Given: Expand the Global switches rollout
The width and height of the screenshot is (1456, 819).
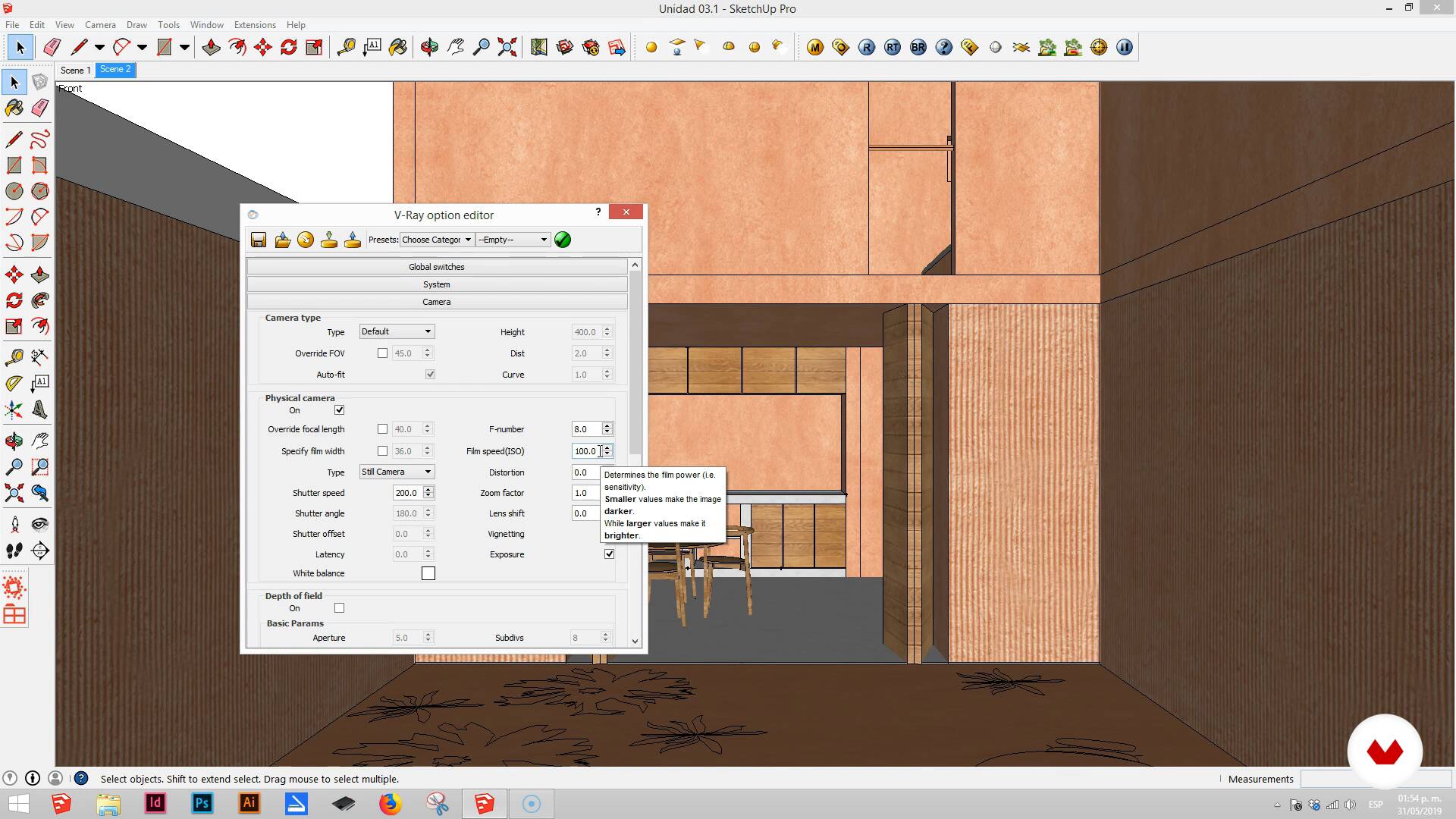Looking at the screenshot, I should click(437, 267).
